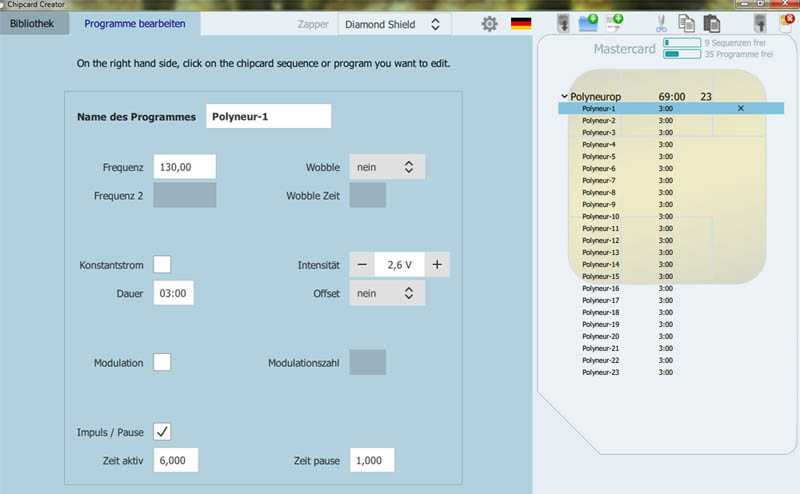Click the clipboard paste icon
This screenshot has width=800, height=494.
coord(711,23)
